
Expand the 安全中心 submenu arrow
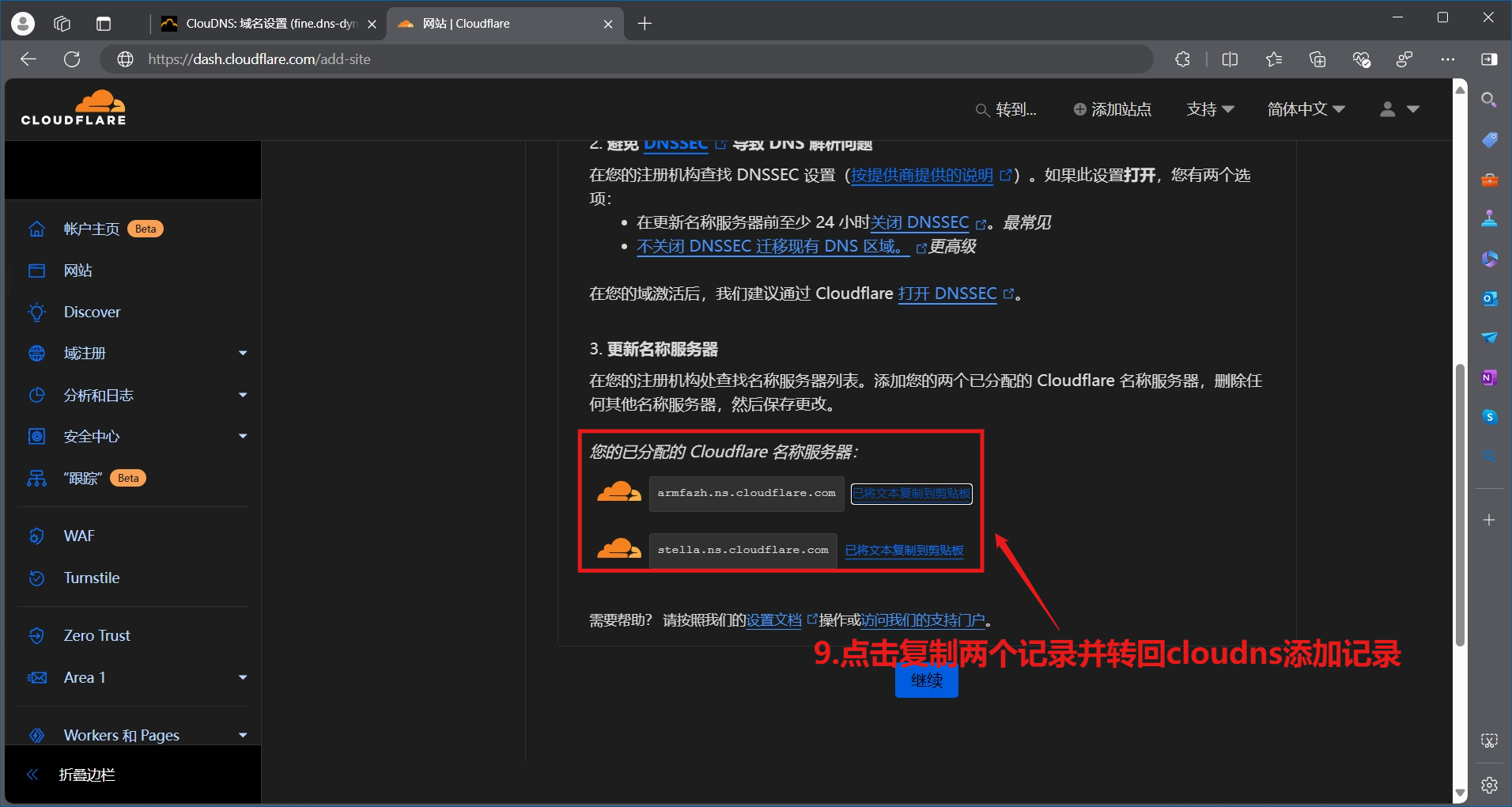[243, 436]
